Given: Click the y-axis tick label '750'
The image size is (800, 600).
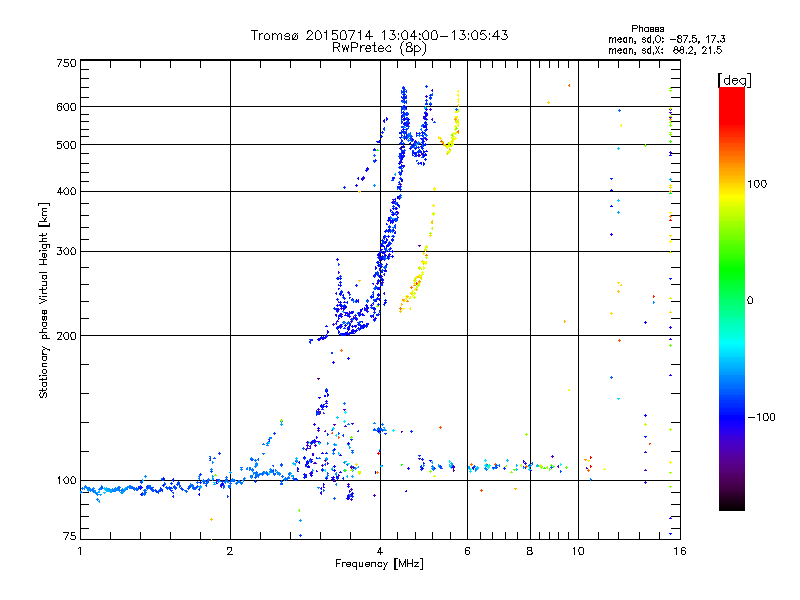Looking at the screenshot, I should point(66,63).
